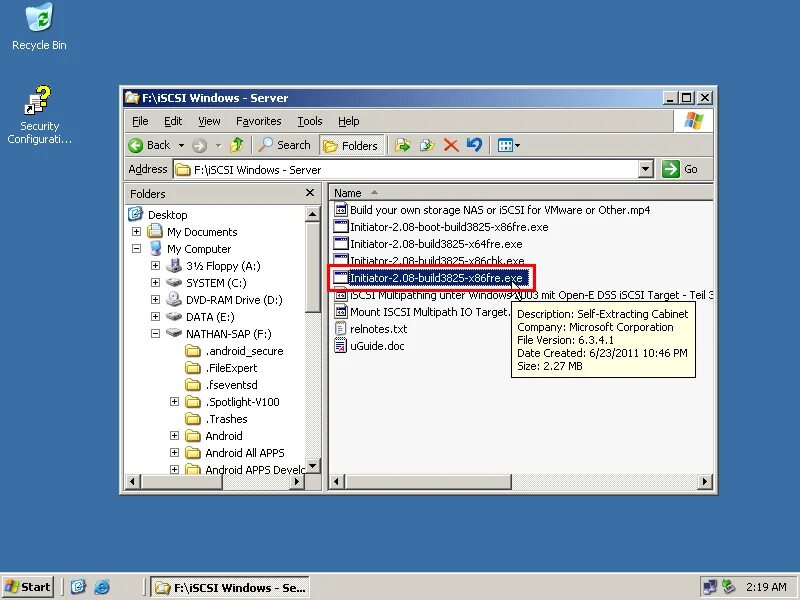Click the Address bar path field
Viewport: 800px width, 600px height.
[406, 169]
